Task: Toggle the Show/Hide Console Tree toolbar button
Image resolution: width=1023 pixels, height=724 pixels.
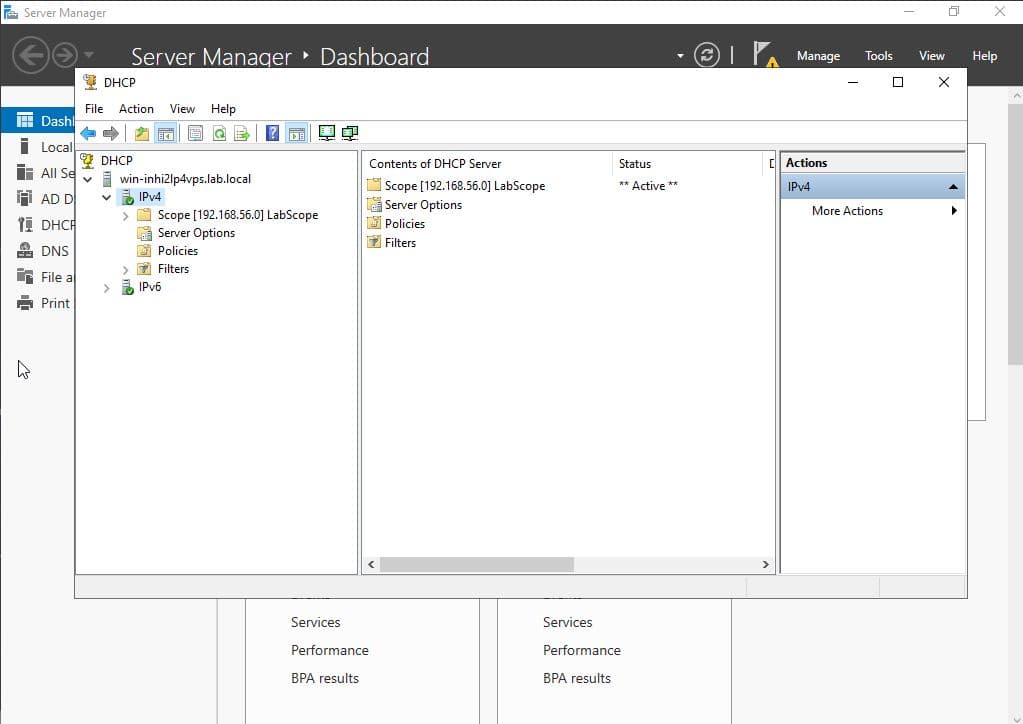Action: point(166,133)
